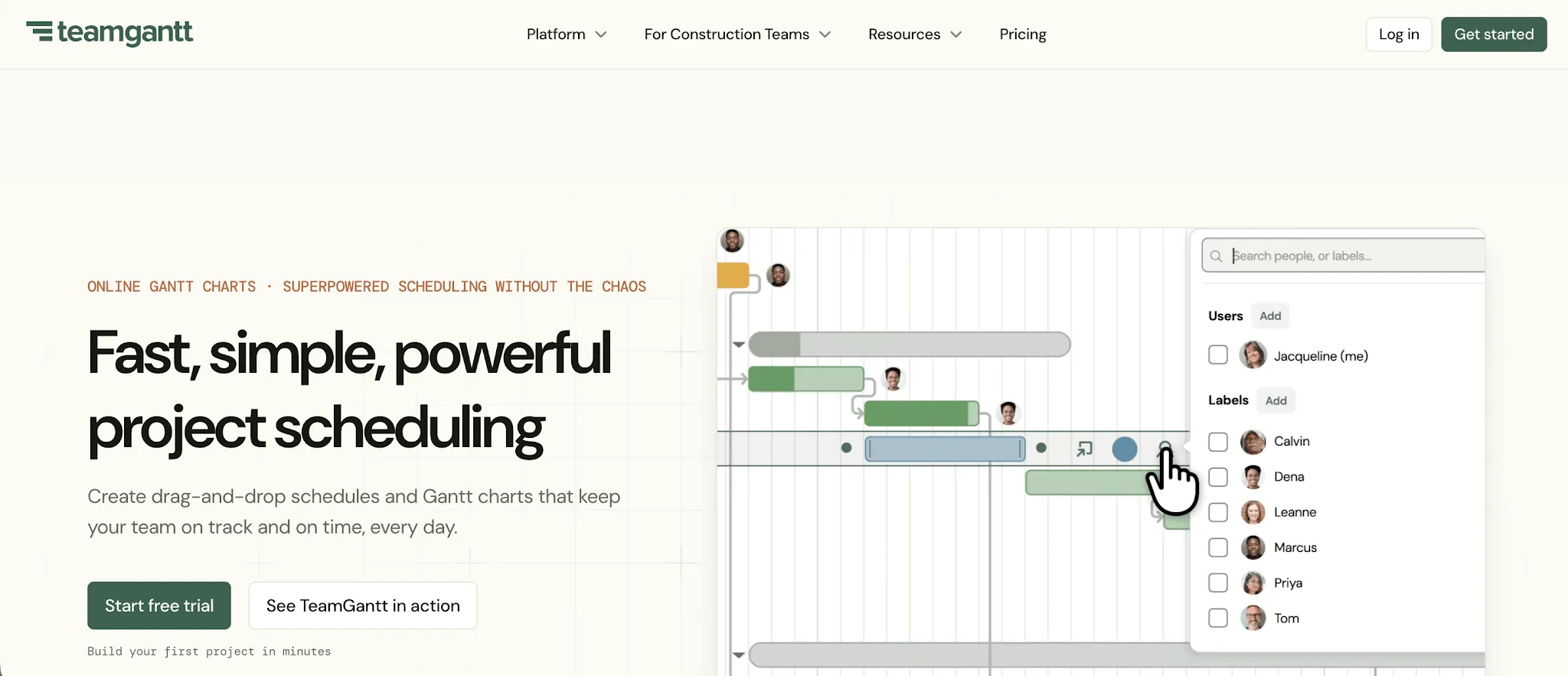
Task: Click the light green bar below selected row
Action: pos(1087,482)
